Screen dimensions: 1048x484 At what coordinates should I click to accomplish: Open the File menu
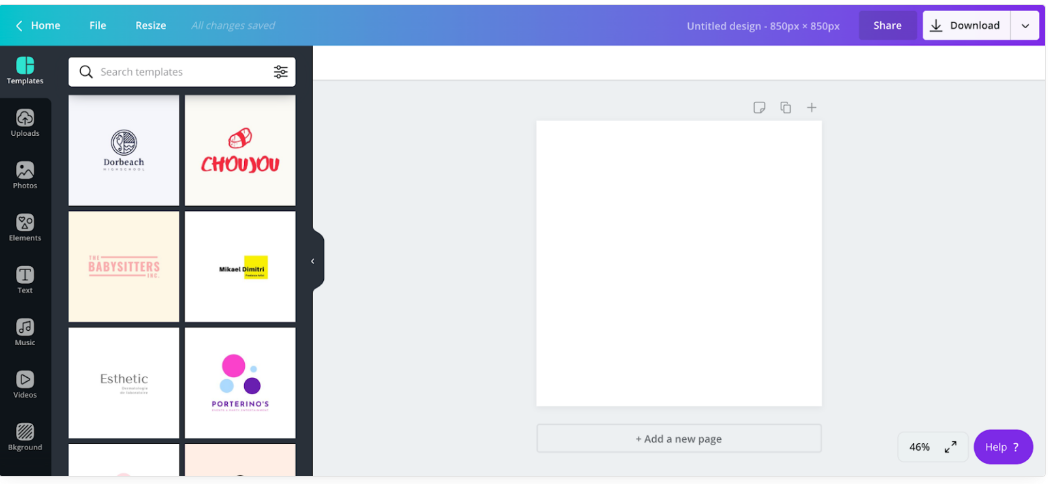97,26
